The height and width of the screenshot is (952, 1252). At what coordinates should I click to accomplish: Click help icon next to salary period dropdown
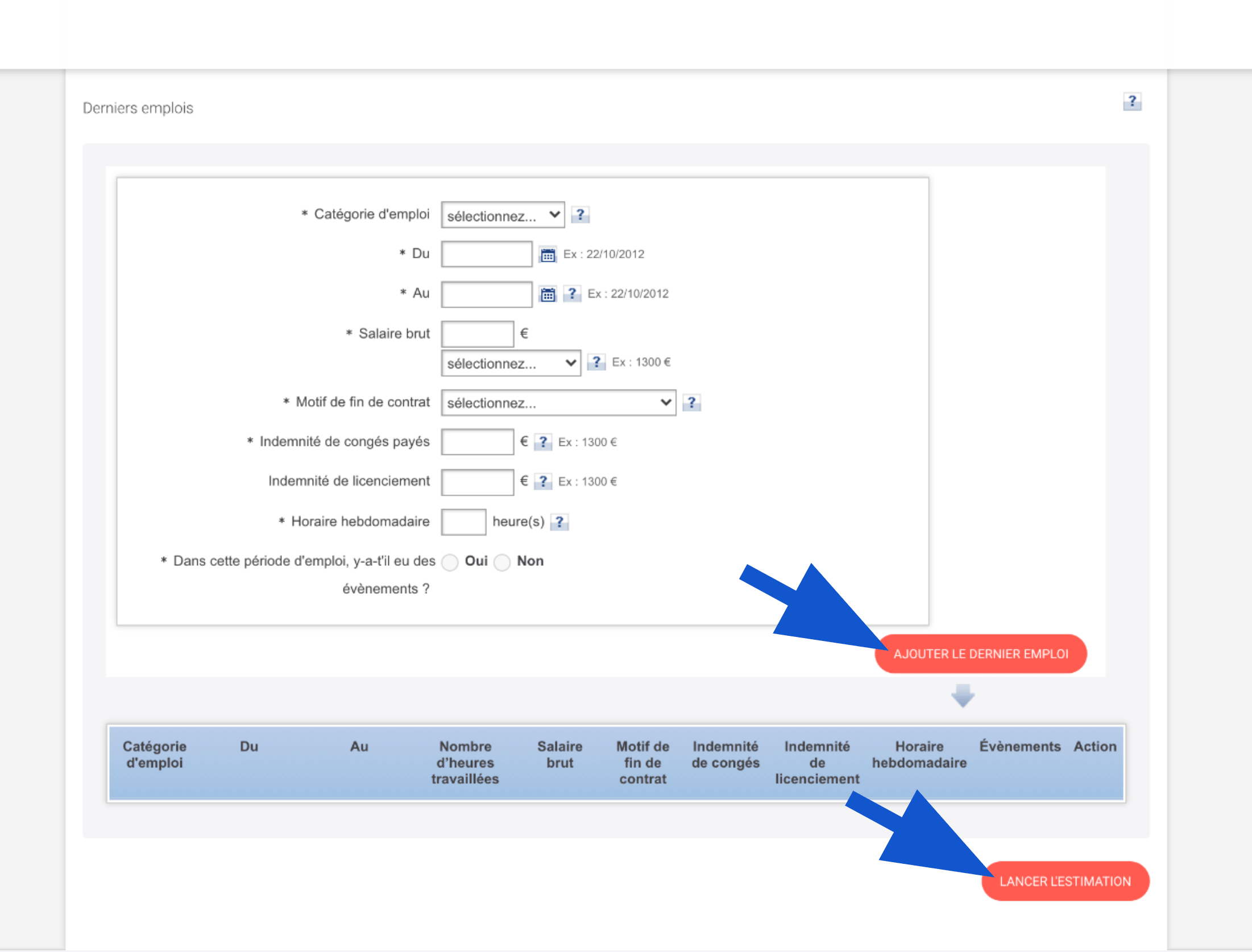coord(596,362)
